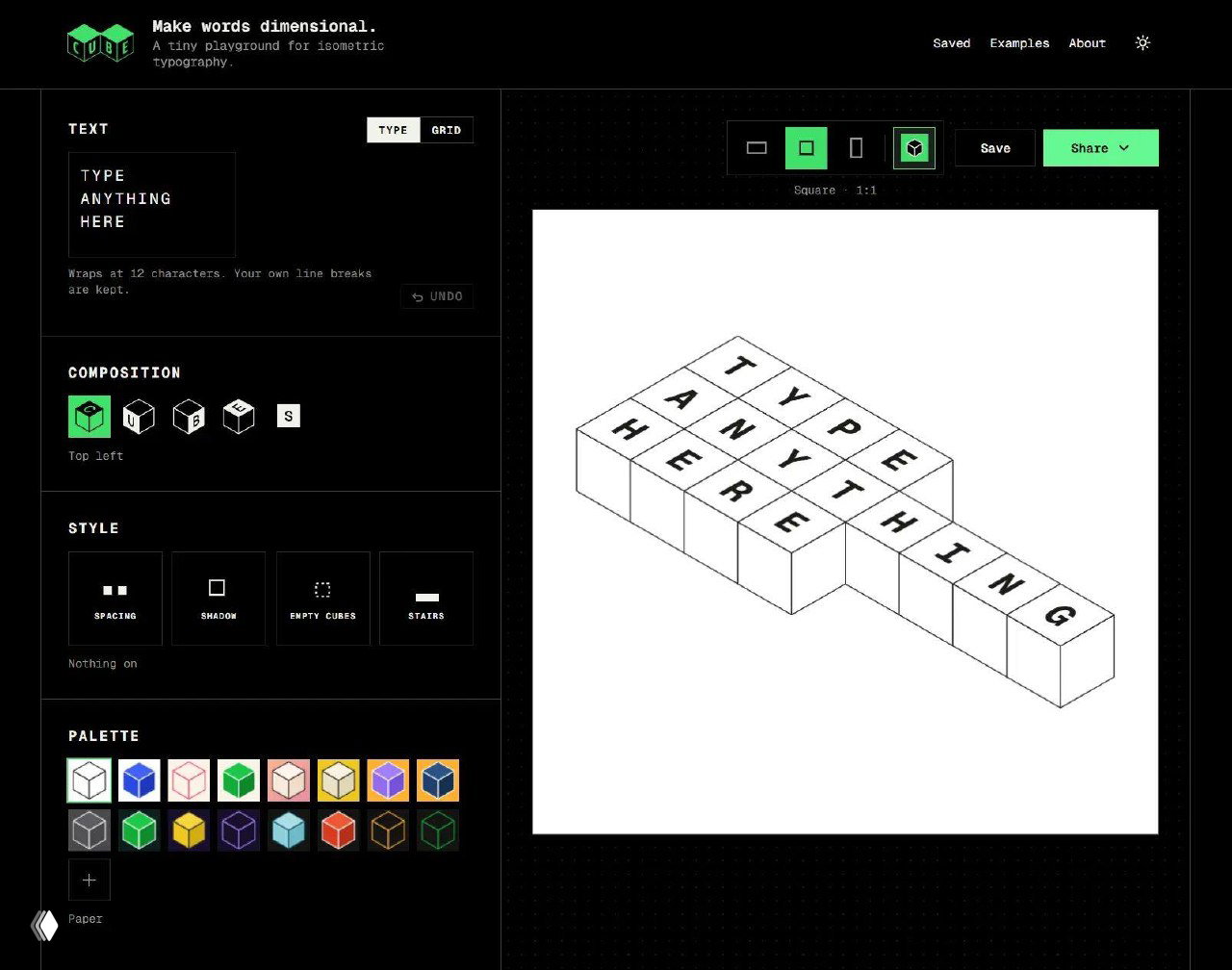The image size is (1232, 970).
Task: Select the white Paper palette swatch
Action: (x=90, y=780)
